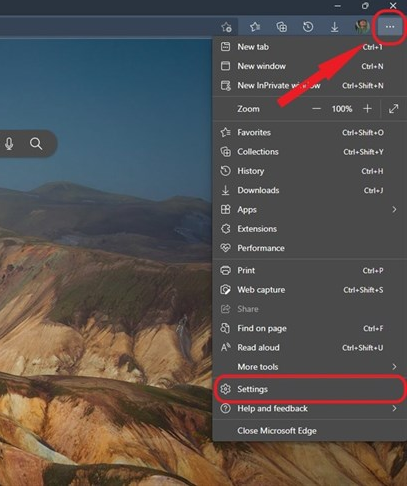Open the History toolbar icon

point(309,27)
